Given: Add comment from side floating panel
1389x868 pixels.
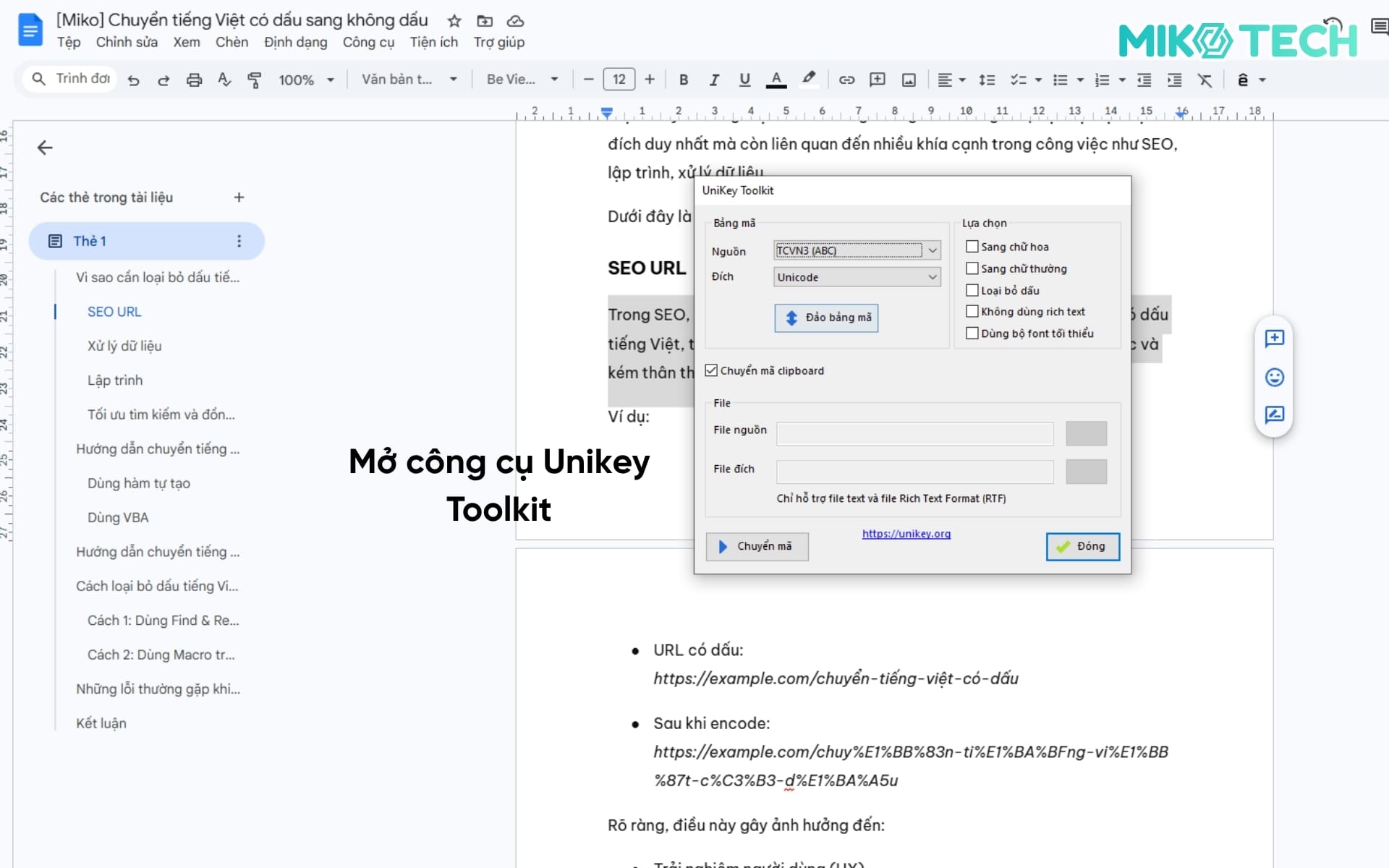Looking at the screenshot, I should 1274,339.
